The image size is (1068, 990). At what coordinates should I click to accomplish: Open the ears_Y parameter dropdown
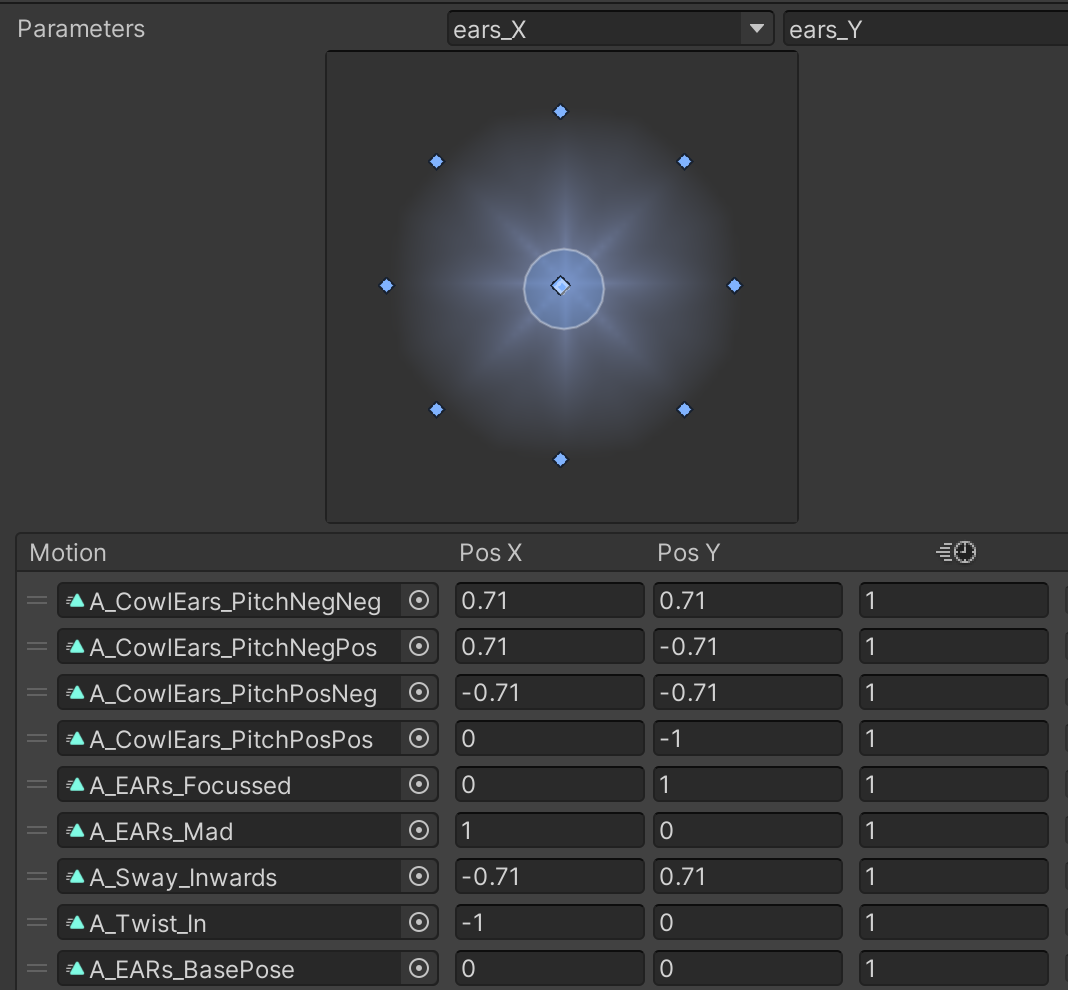tap(925, 29)
